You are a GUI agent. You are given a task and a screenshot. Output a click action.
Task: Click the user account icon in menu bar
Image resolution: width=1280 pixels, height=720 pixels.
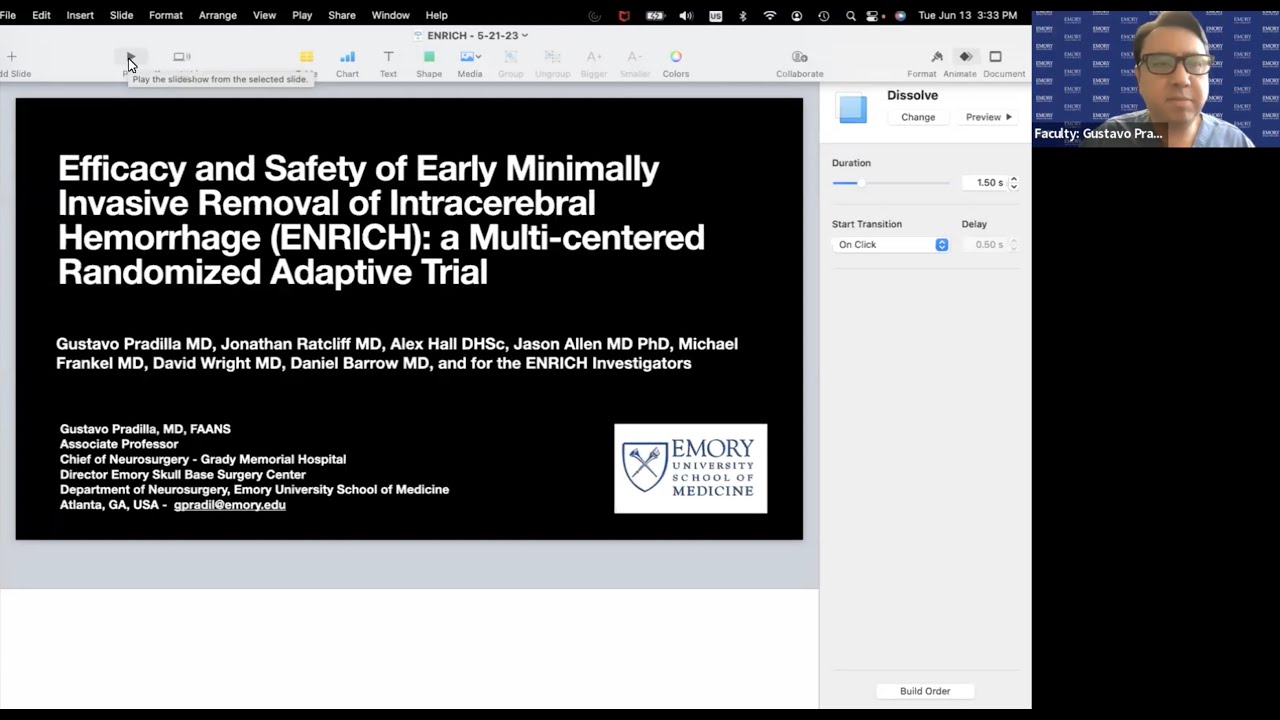point(797,15)
